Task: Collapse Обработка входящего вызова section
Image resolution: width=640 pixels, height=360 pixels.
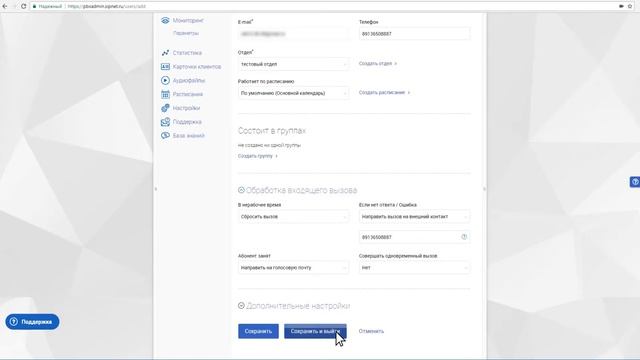Action: point(241,190)
